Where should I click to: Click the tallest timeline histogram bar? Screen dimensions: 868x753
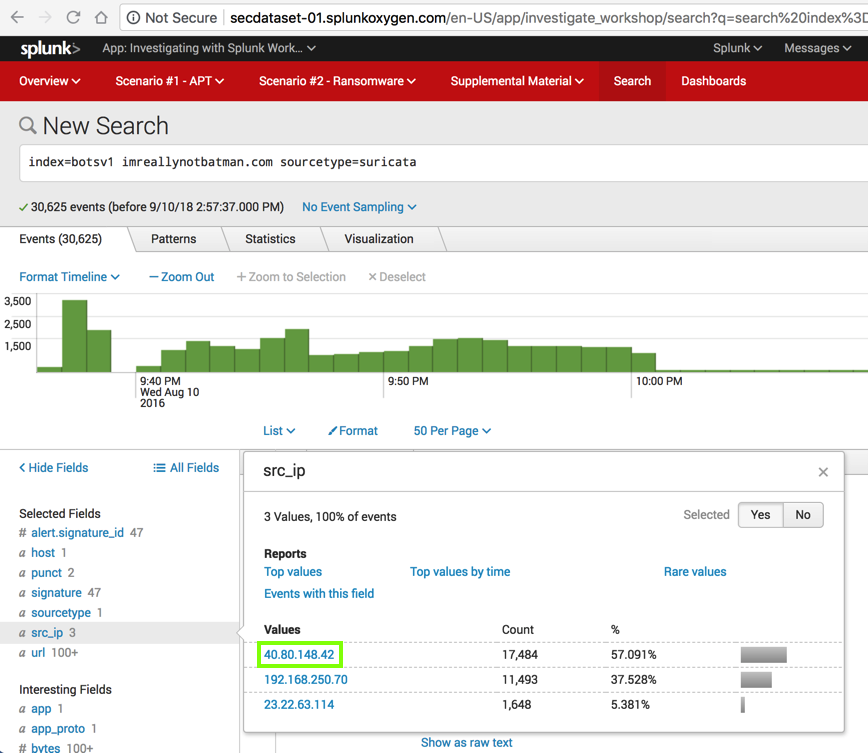click(75, 335)
